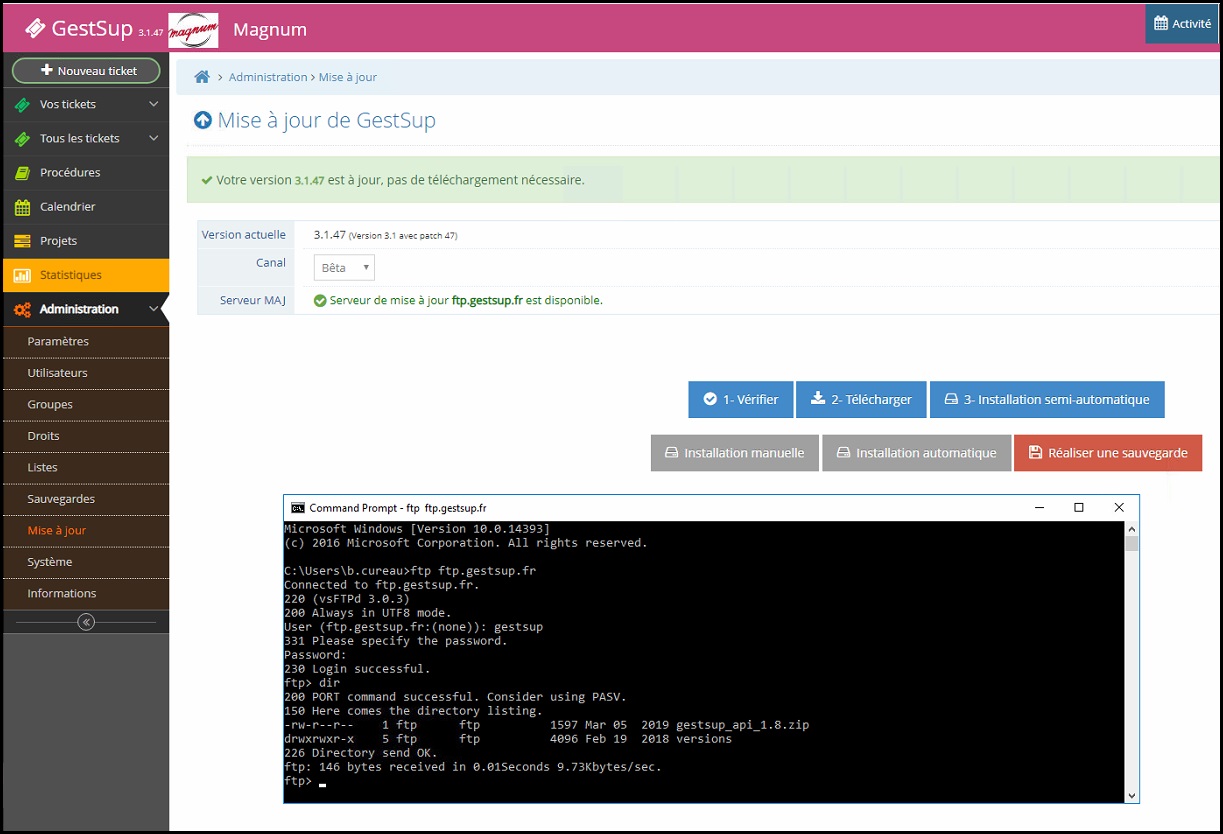Open the Calendrier calendar icon
1223x834 pixels.
pyautogui.click(x=22, y=207)
